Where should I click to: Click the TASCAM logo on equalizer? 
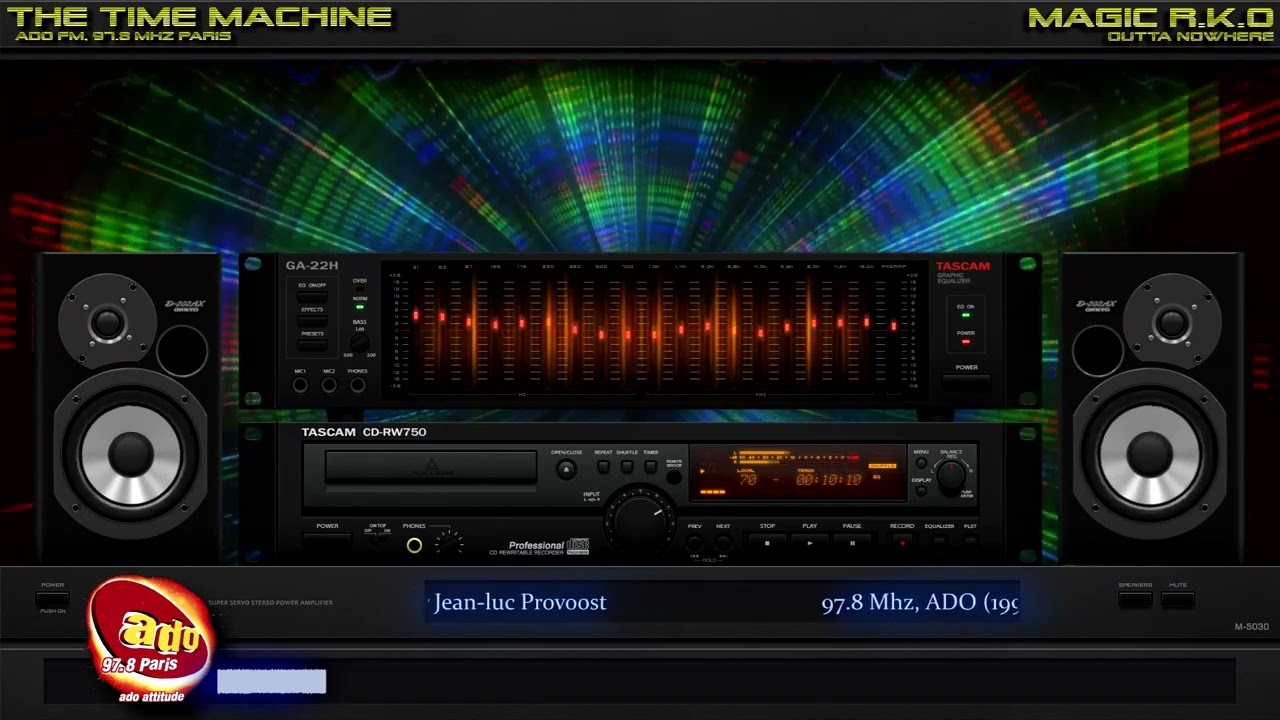coord(962,267)
